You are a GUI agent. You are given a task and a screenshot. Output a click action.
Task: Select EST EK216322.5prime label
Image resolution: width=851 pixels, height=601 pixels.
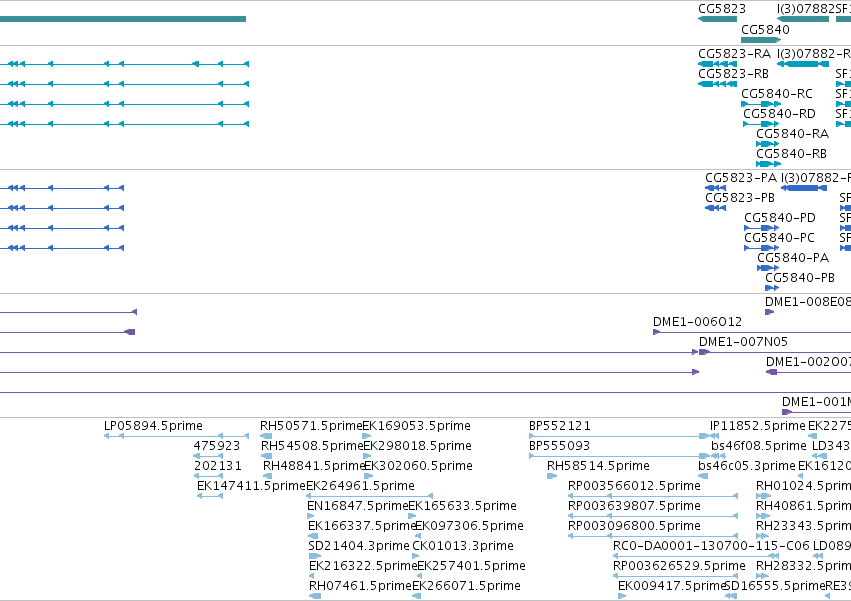(x=363, y=566)
